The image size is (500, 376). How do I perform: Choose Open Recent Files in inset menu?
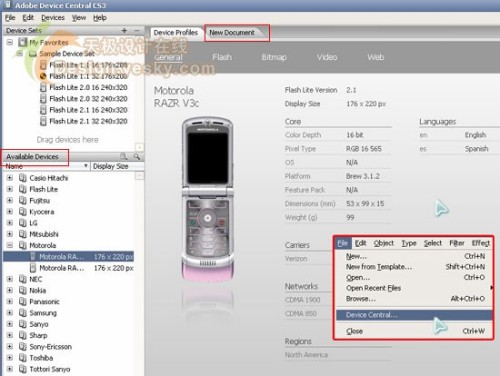tap(414, 288)
